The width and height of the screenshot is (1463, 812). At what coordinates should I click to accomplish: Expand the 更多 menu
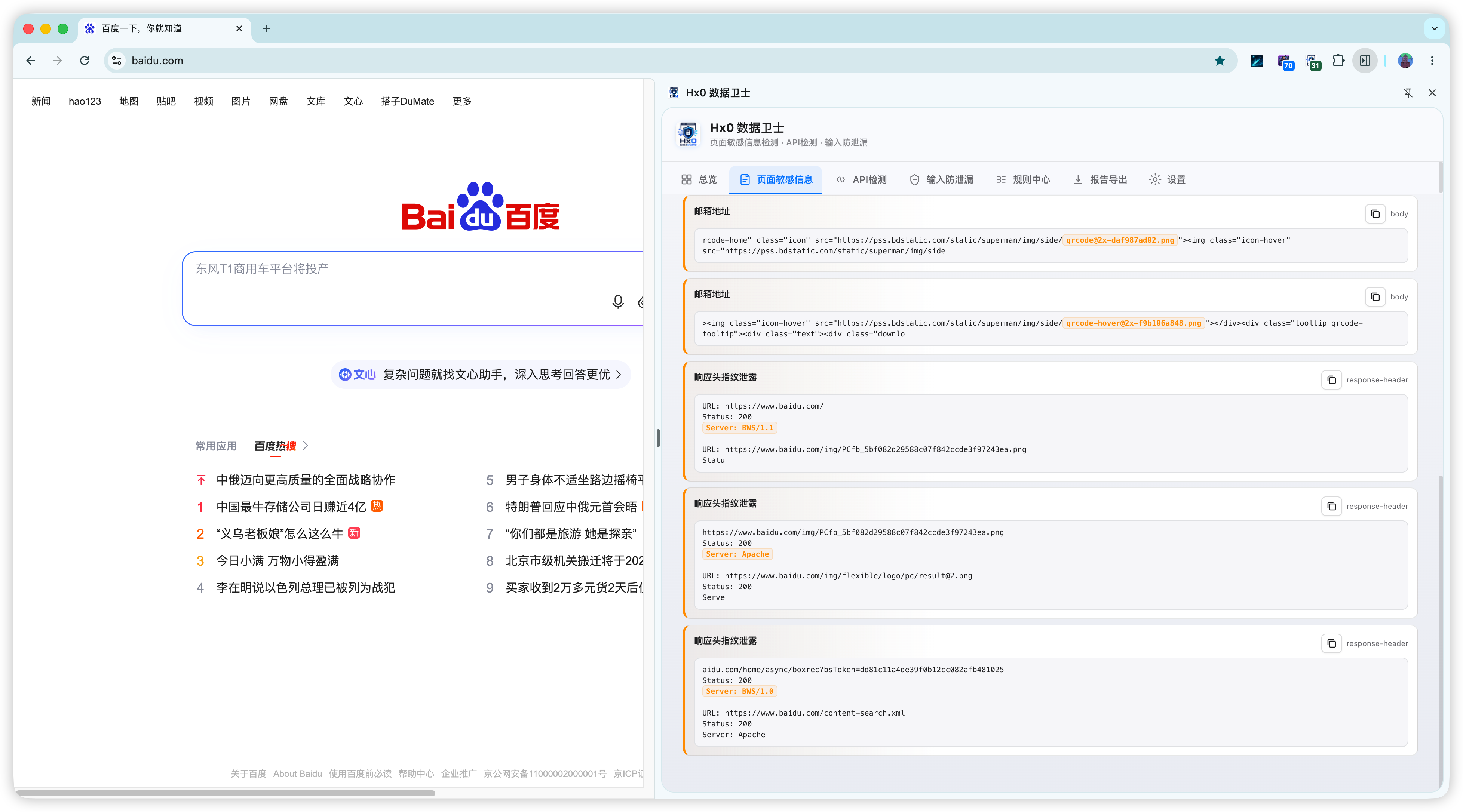point(462,101)
